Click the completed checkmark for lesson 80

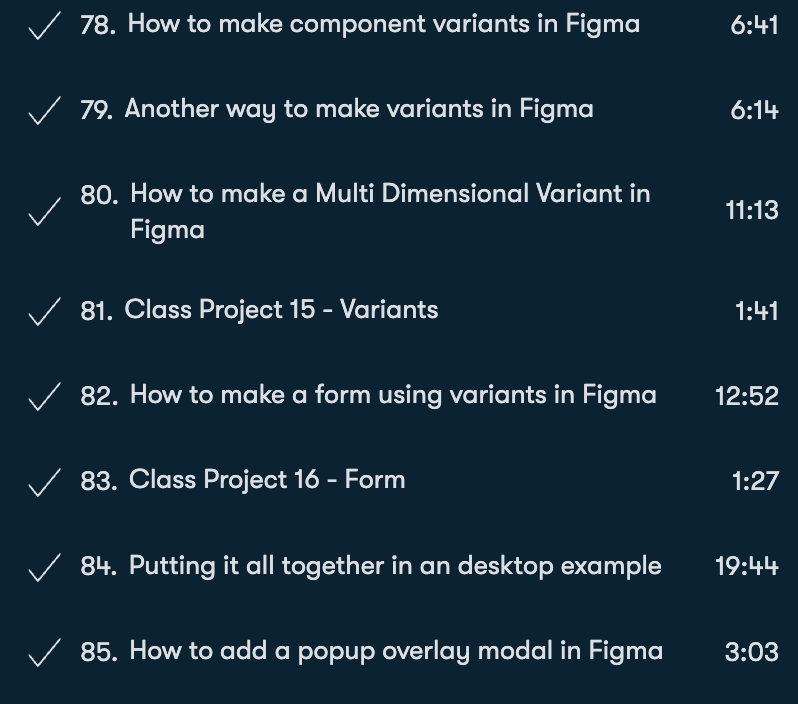point(44,212)
